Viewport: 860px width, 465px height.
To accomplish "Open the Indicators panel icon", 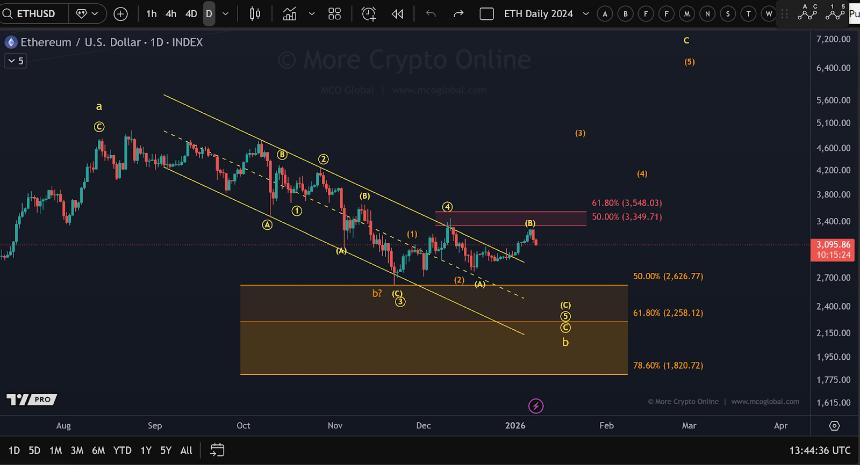I will click(x=290, y=14).
